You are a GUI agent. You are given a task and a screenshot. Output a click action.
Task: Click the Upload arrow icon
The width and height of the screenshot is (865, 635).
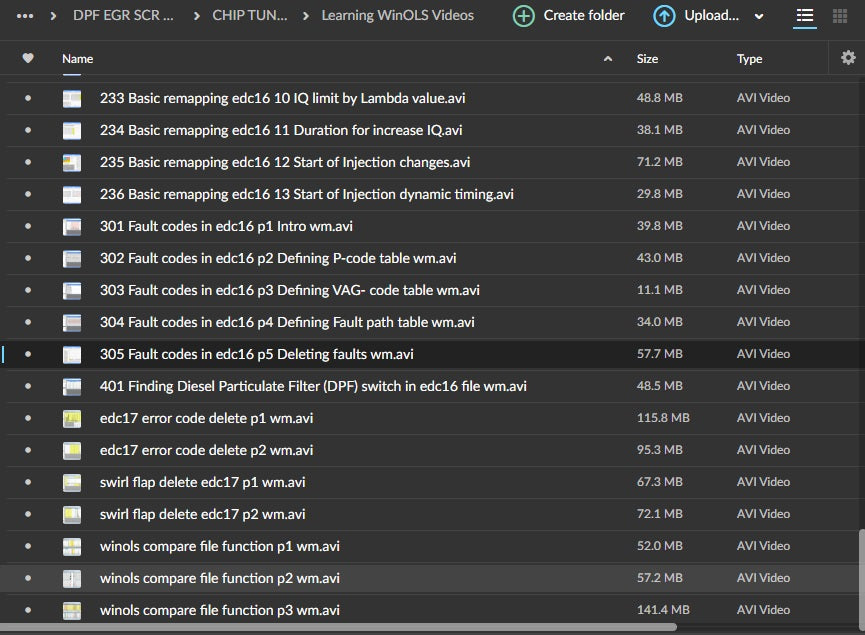[x=664, y=16]
